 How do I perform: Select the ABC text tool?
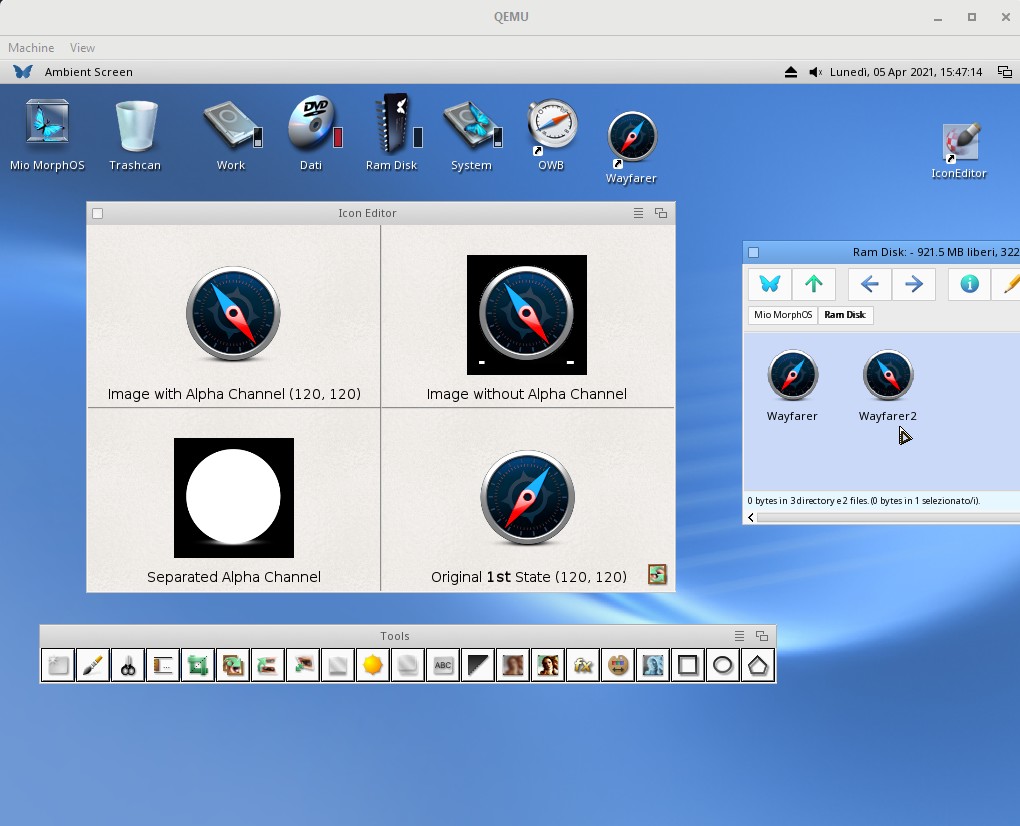tap(443, 665)
